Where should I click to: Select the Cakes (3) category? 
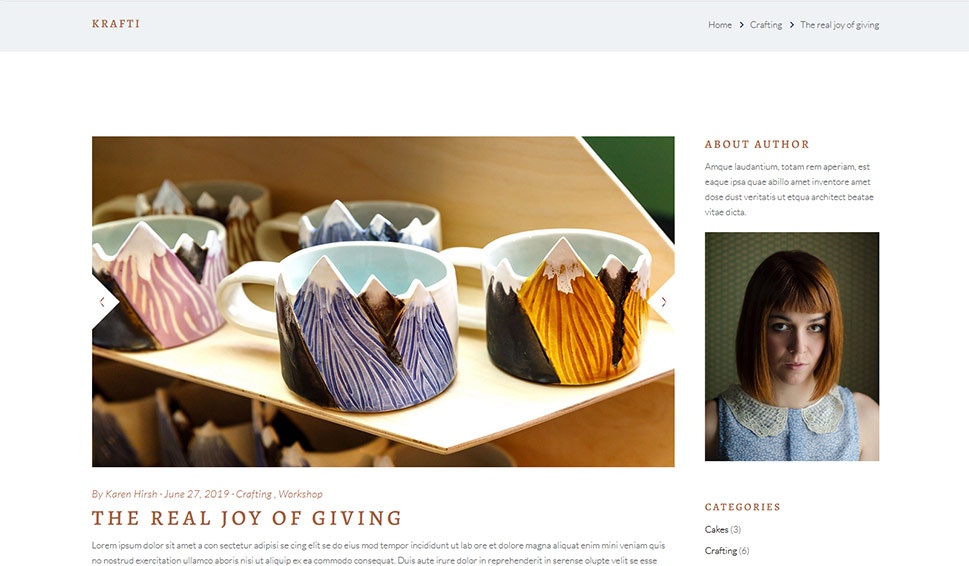pyautogui.click(x=722, y=530)
